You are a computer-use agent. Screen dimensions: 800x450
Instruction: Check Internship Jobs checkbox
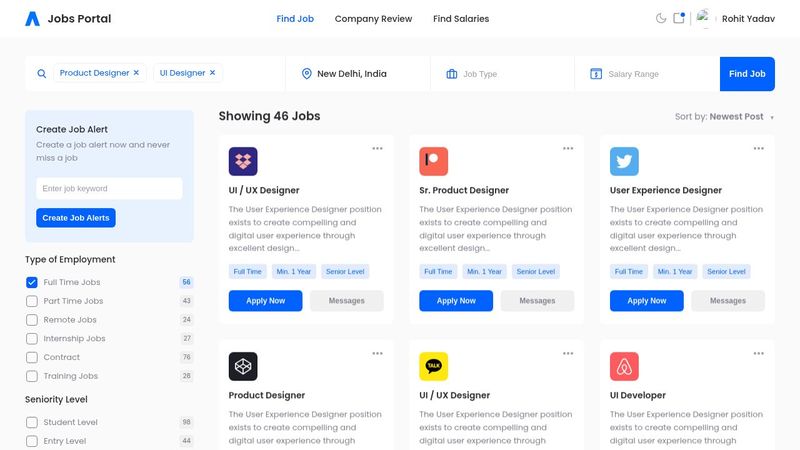[x=32, y=339]
